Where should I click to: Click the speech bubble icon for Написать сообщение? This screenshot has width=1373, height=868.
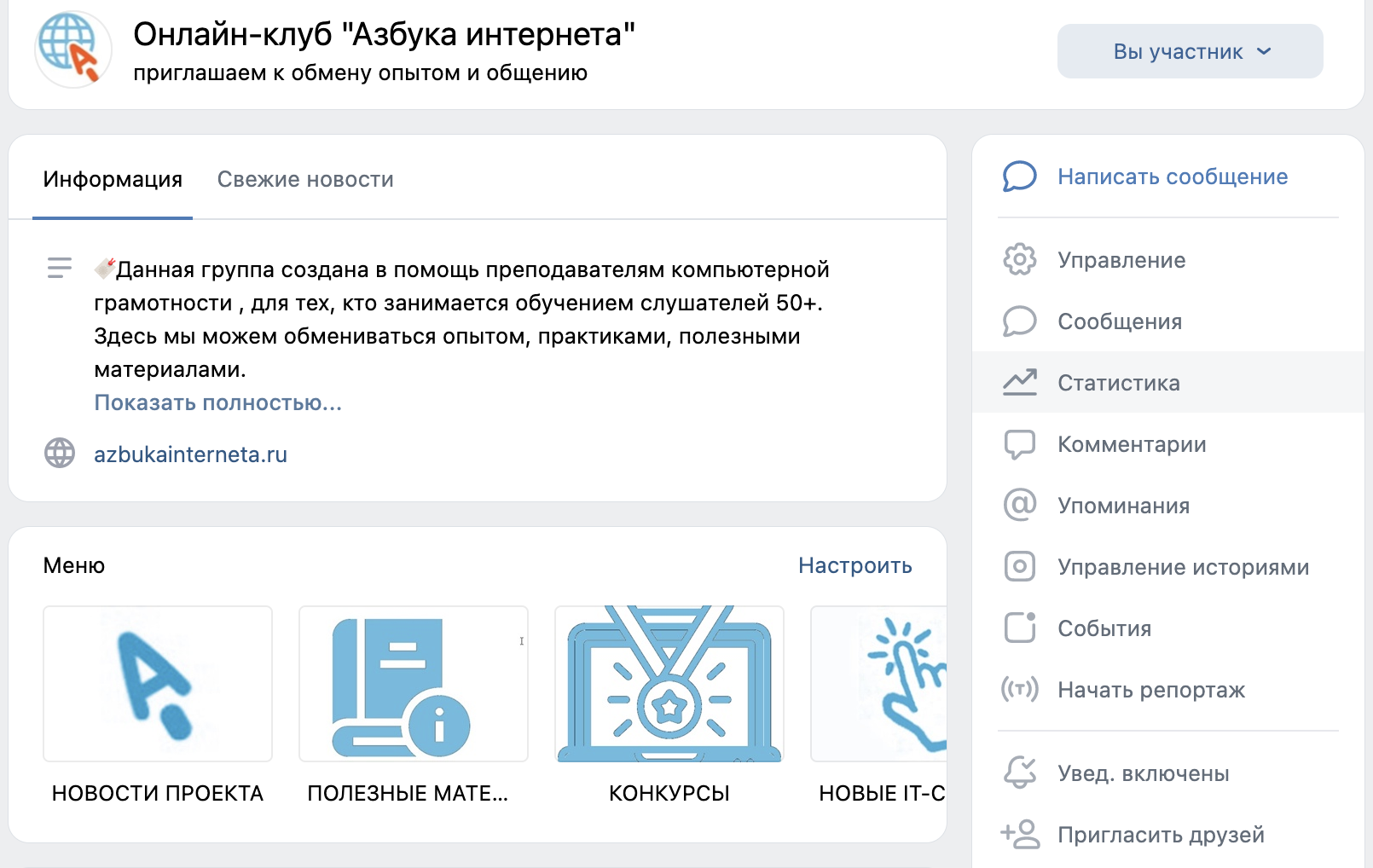click(1019, 176)
